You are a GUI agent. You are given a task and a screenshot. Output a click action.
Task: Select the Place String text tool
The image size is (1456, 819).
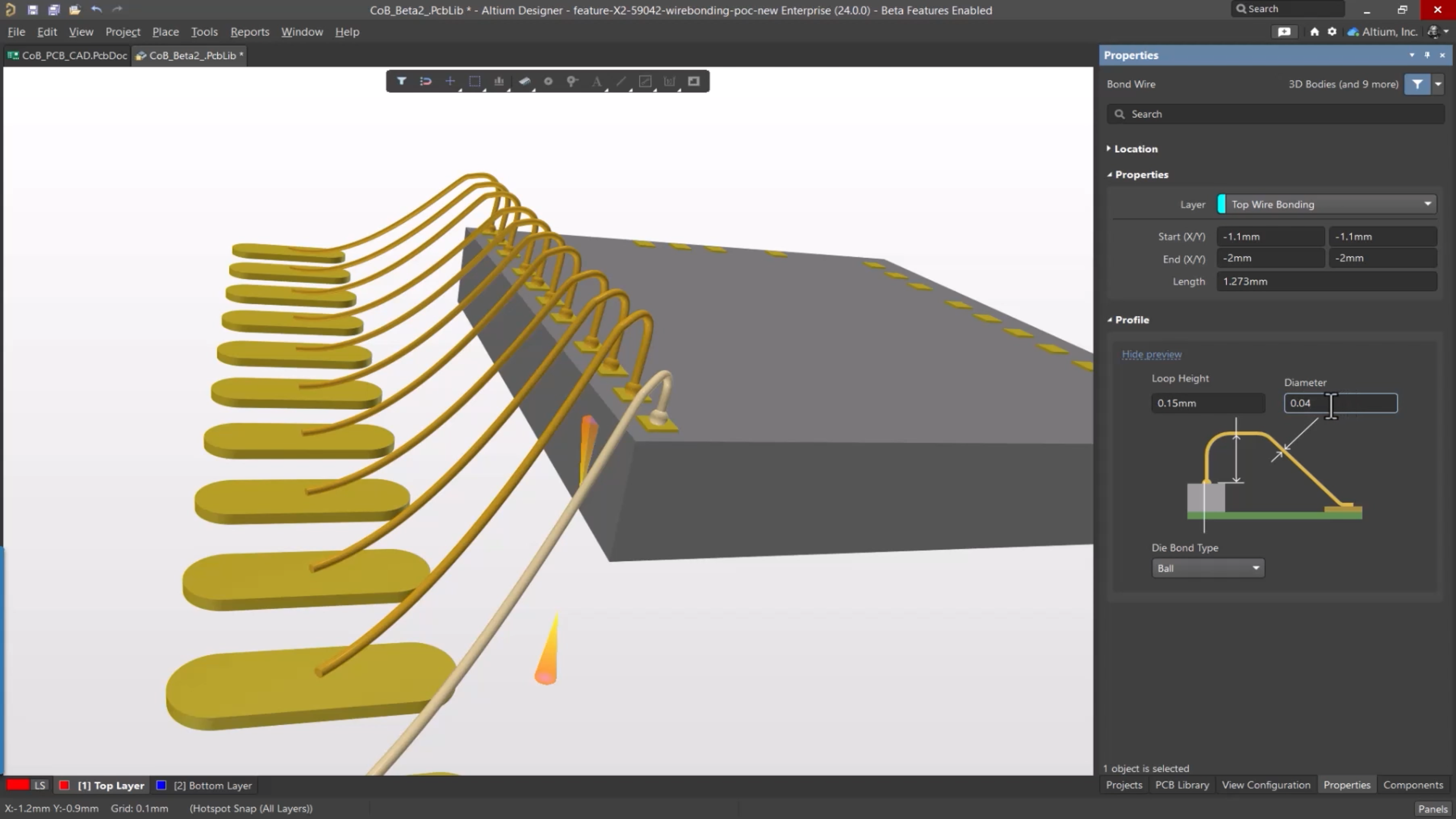[597, 82]
